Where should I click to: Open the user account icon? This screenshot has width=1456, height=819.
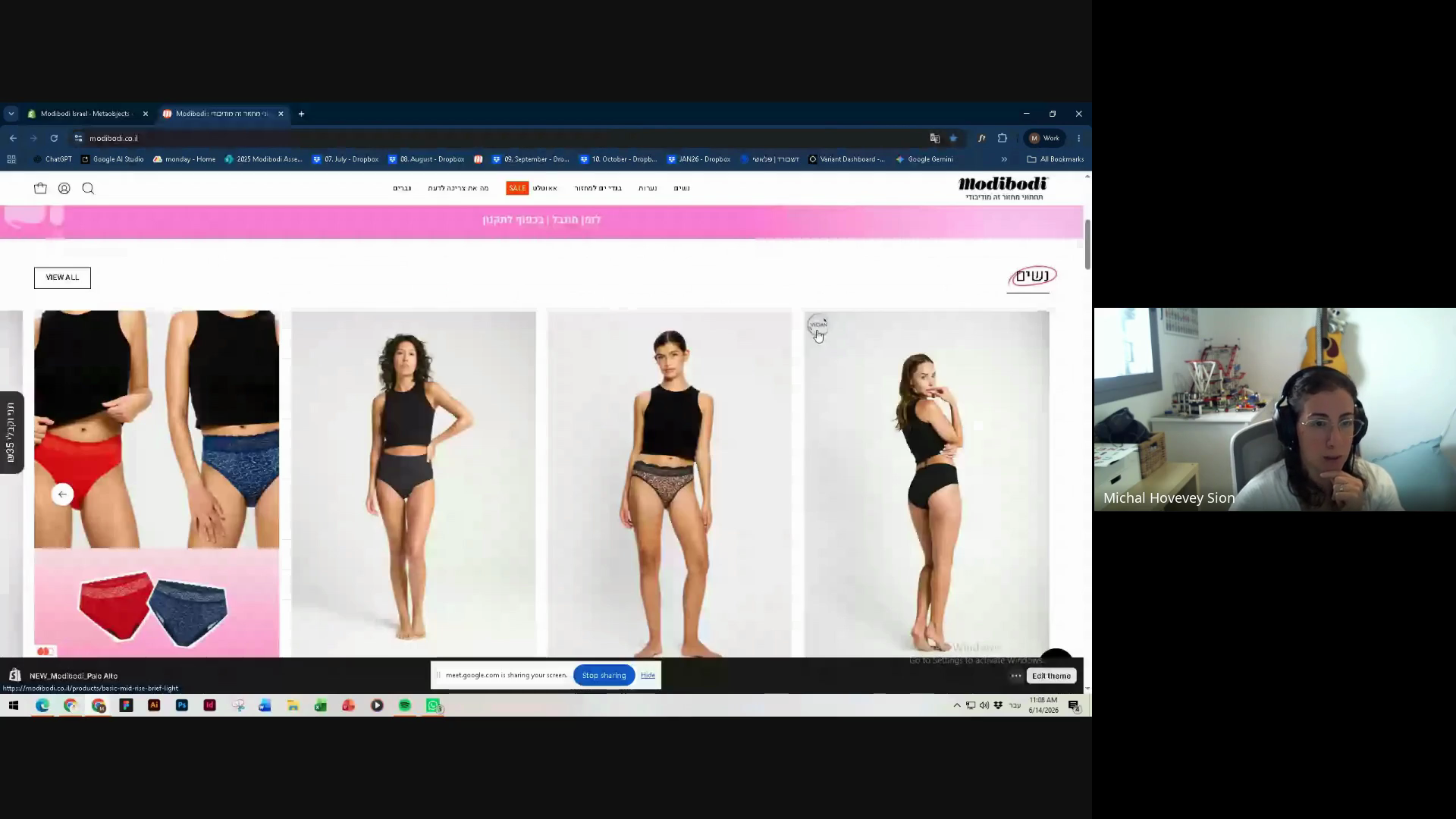64,188
